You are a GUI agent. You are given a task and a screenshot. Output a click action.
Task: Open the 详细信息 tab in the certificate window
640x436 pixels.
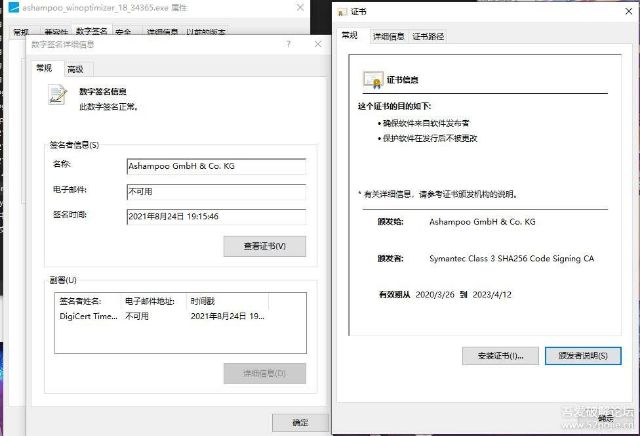click(389, 37)
